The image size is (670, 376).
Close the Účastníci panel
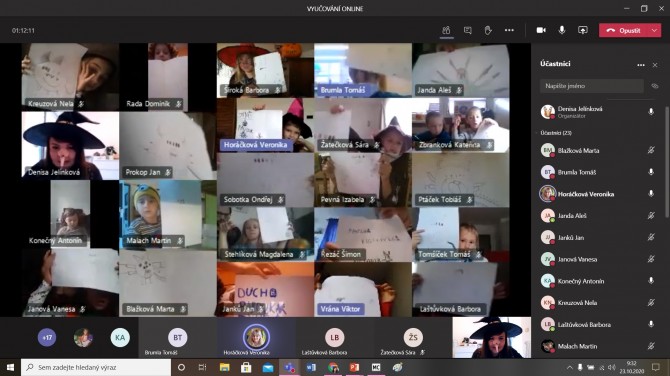coord(655,65)
